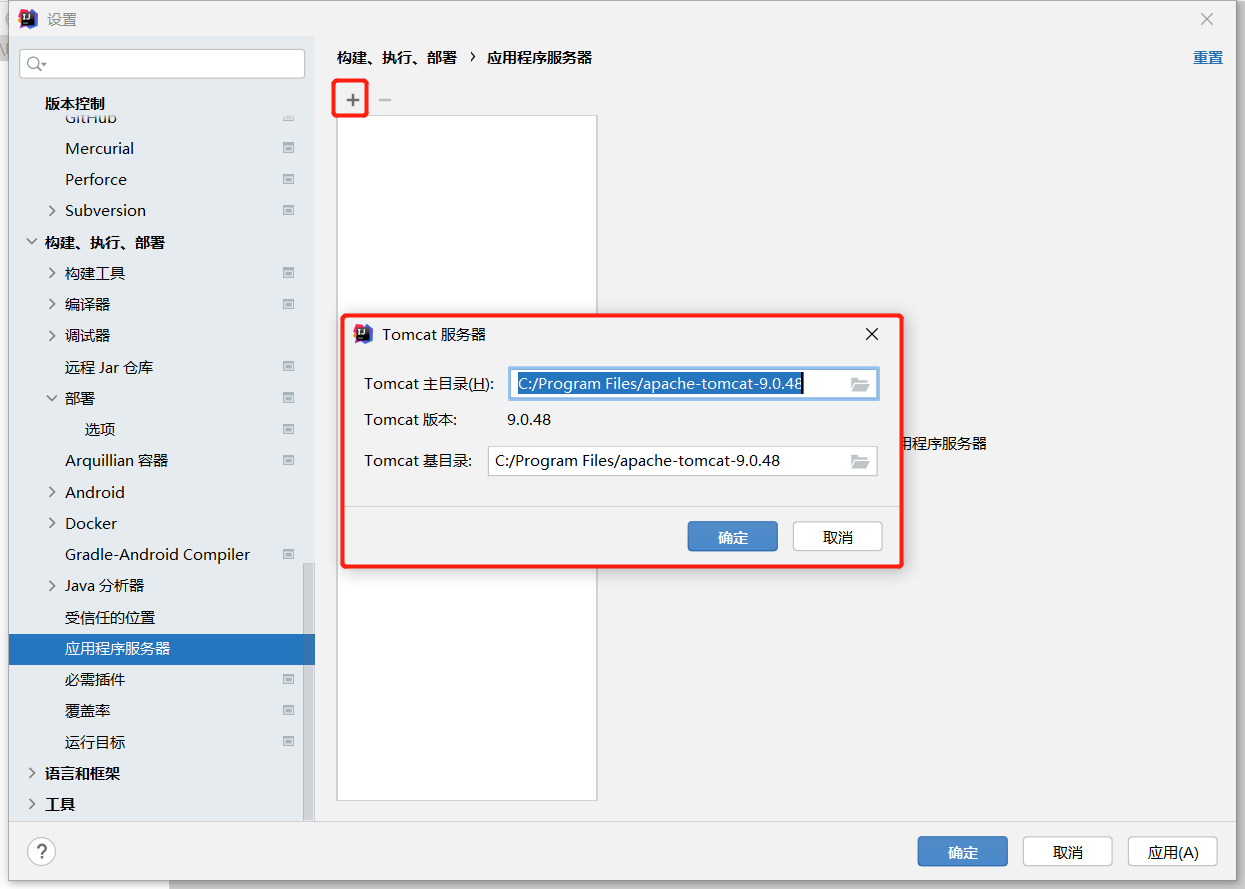
Task: Click 取消 at the bottom of Settings window
Action: coord(1067,852)
